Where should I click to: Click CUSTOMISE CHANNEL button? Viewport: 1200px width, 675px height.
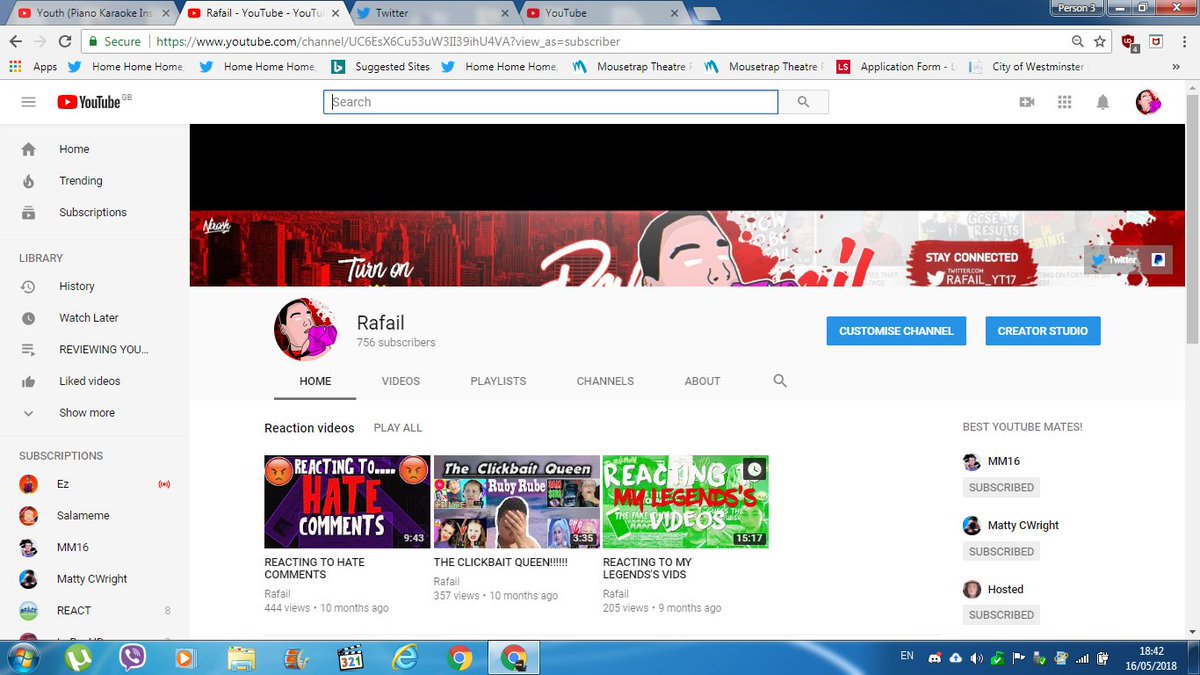[896, 331]
